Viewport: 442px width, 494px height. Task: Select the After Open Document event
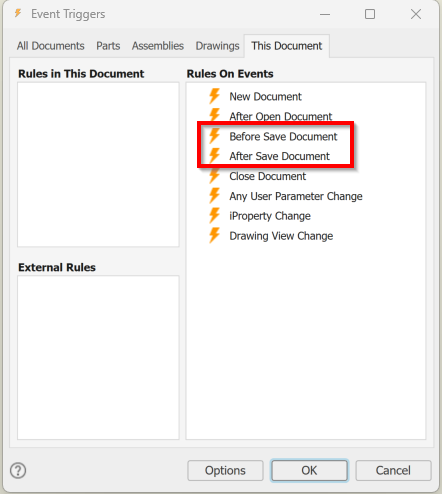[x=281, y=116]
